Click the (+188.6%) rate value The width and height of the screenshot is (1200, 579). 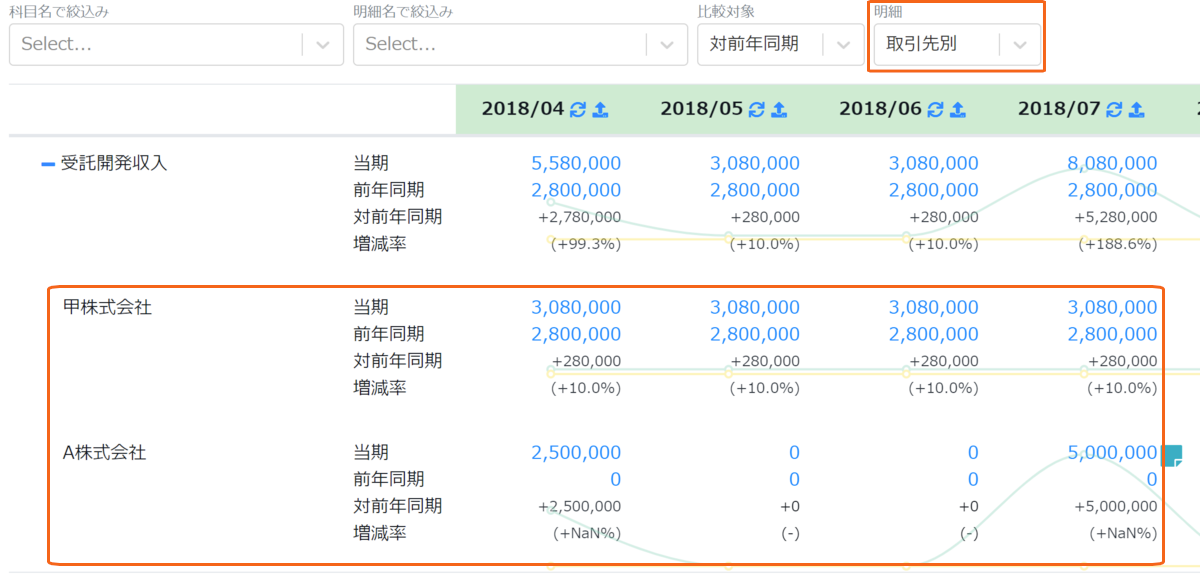[1118, 244]
